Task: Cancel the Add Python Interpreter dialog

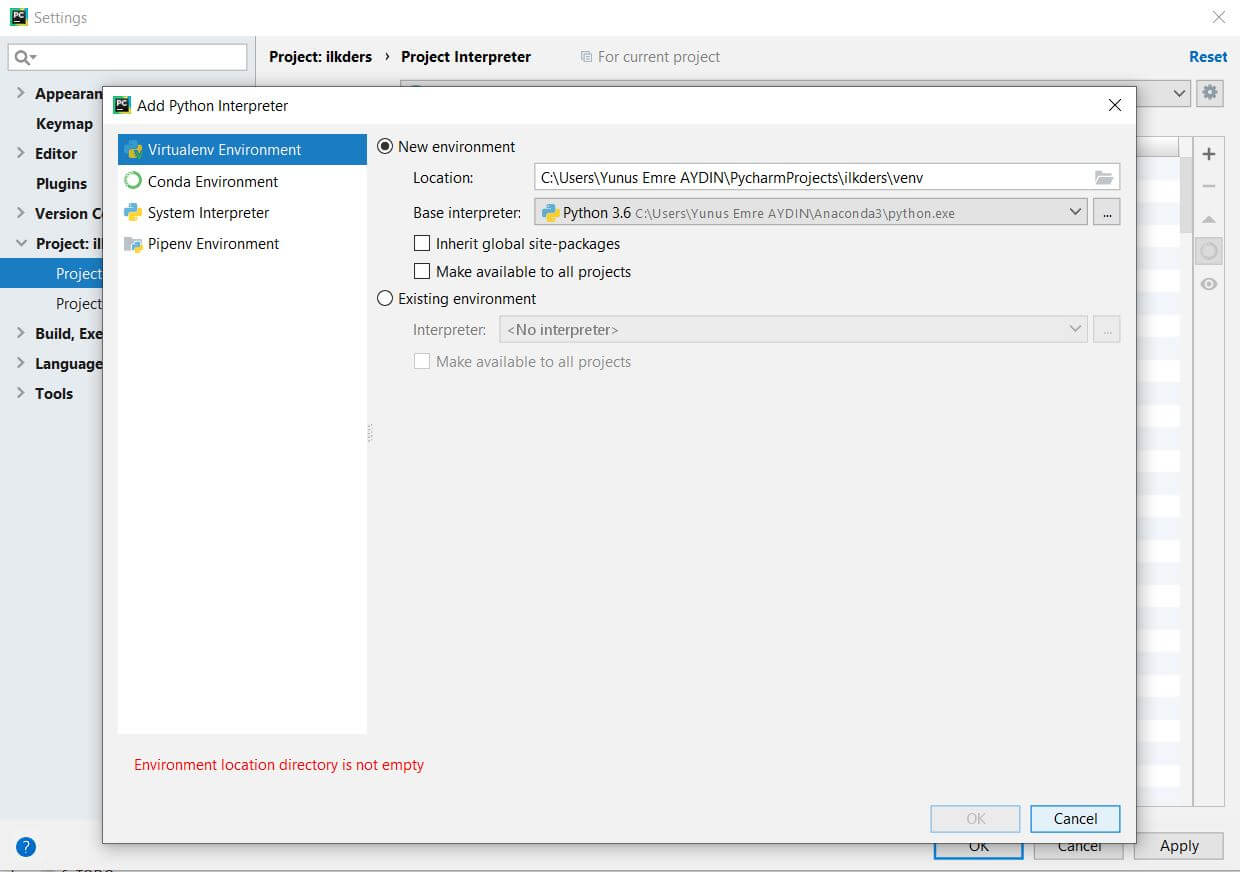Action: click(1075, 818)
